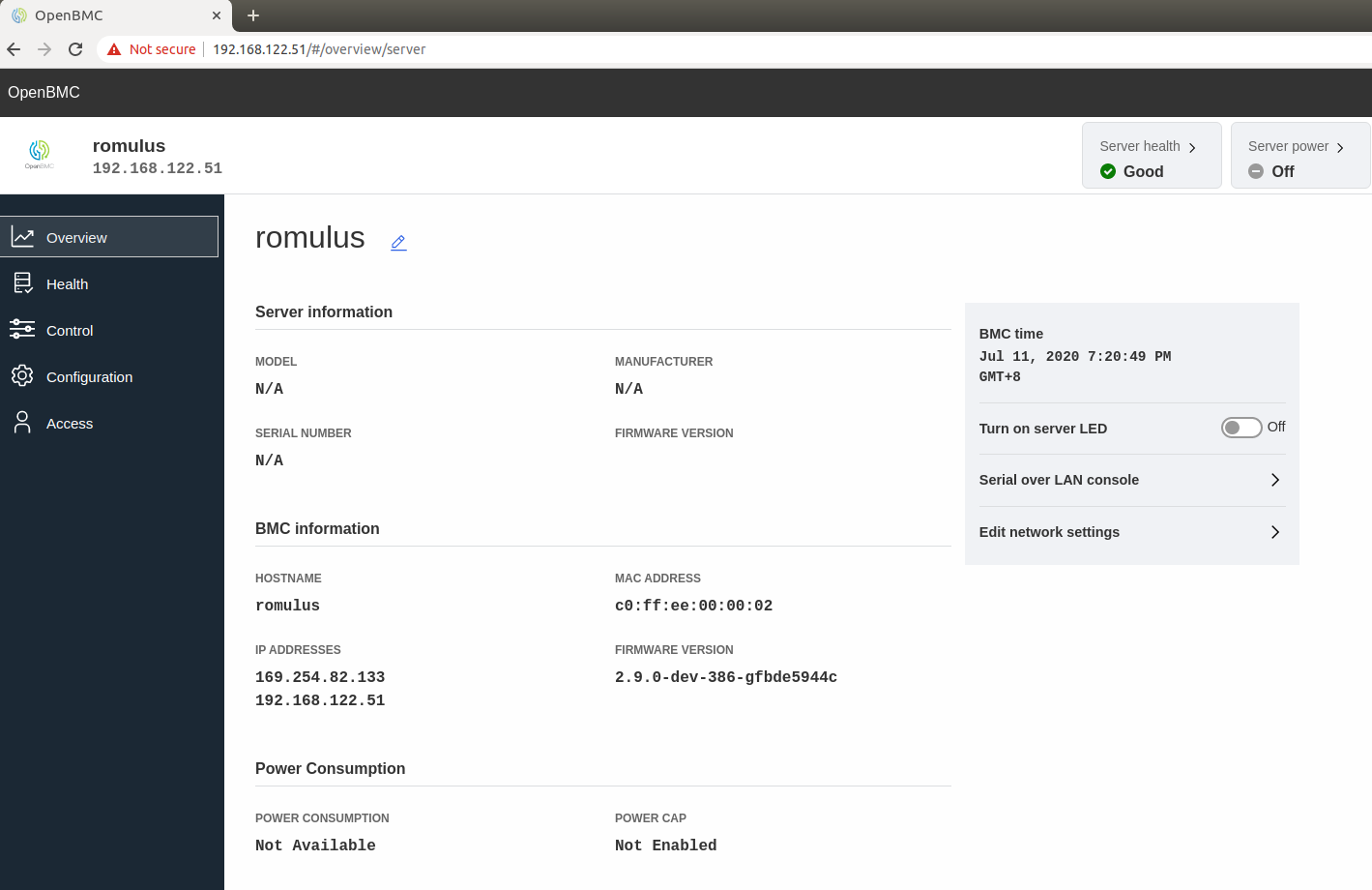The width and height of the screenshot is (1372, 890).
Task: Click the OpenBMC logo in the header
Action: [x=40, y=155]
